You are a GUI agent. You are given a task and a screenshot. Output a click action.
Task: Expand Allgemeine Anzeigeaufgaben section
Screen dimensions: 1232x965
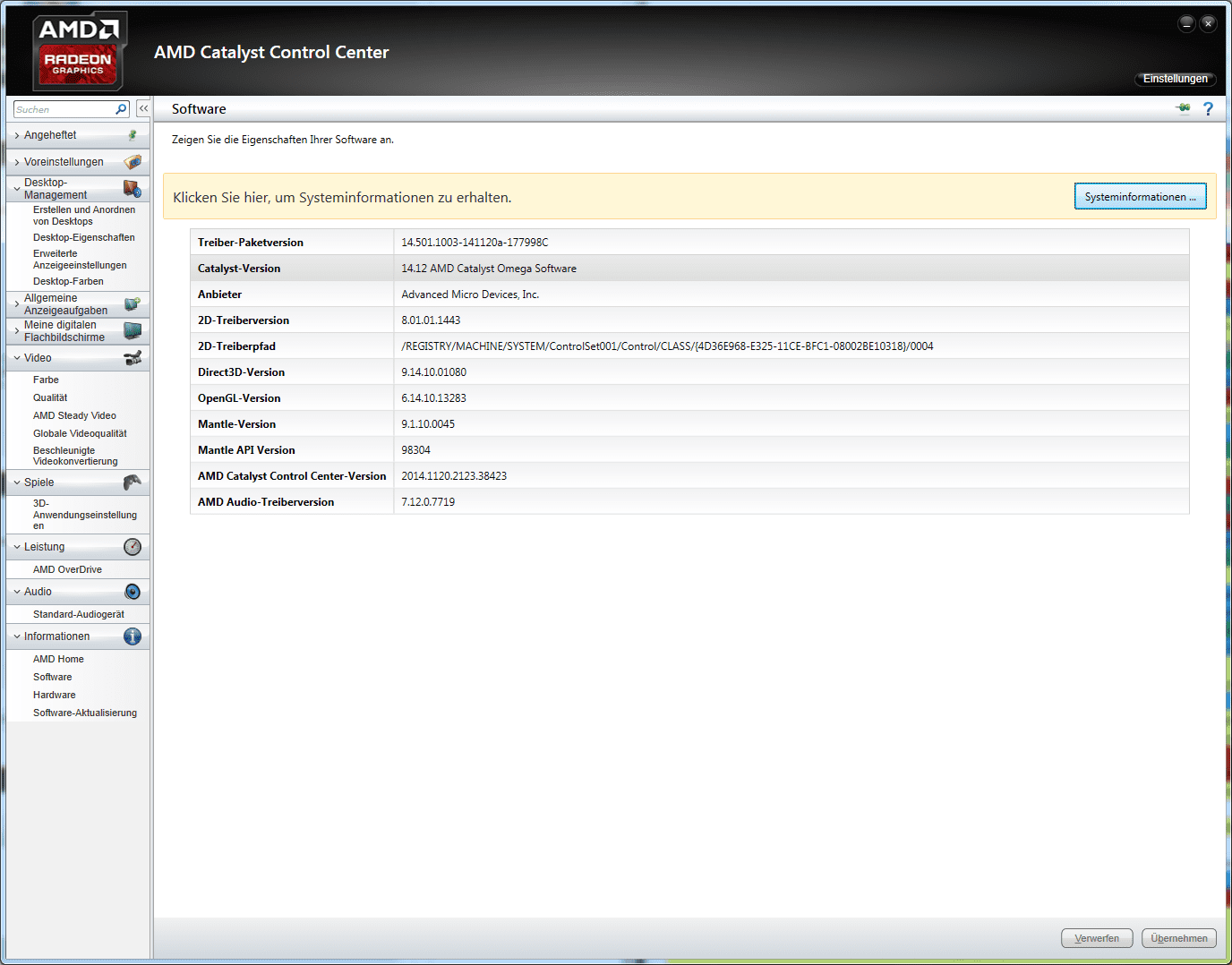17,304
